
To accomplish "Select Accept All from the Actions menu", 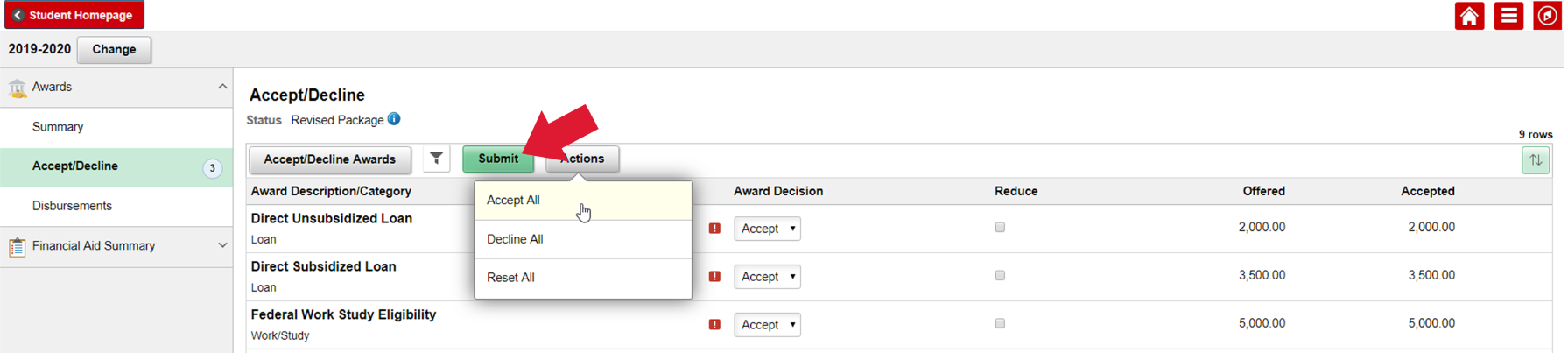I will click(x=514, y=201).
